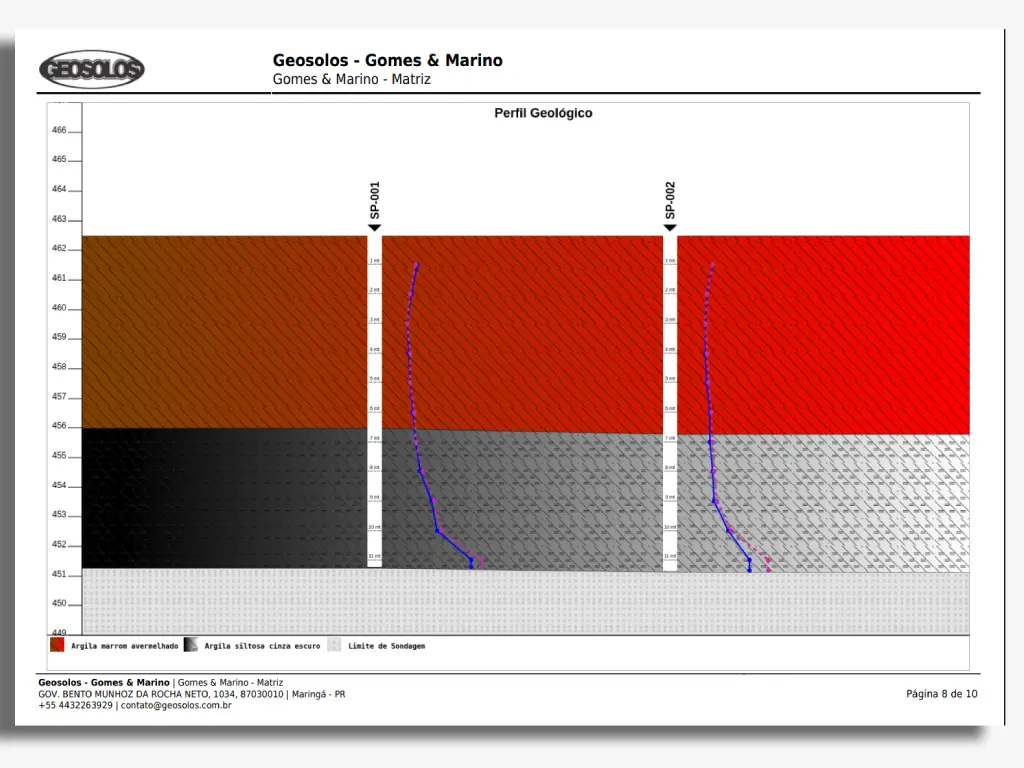Click the 462 elevation axis label
1024x768 pixels.
coord(59,248)
